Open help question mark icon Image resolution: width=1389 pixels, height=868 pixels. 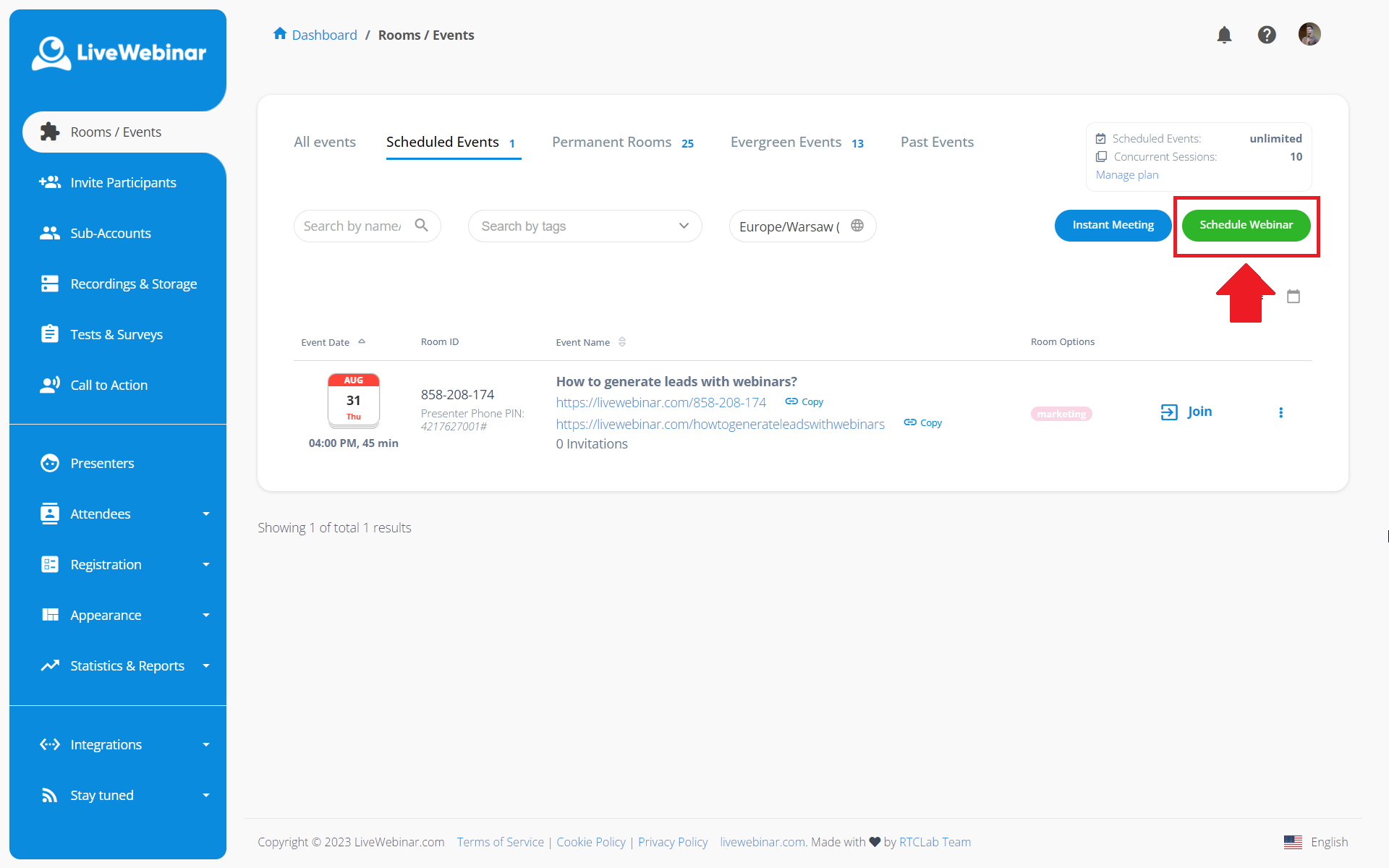point(1267,35)
